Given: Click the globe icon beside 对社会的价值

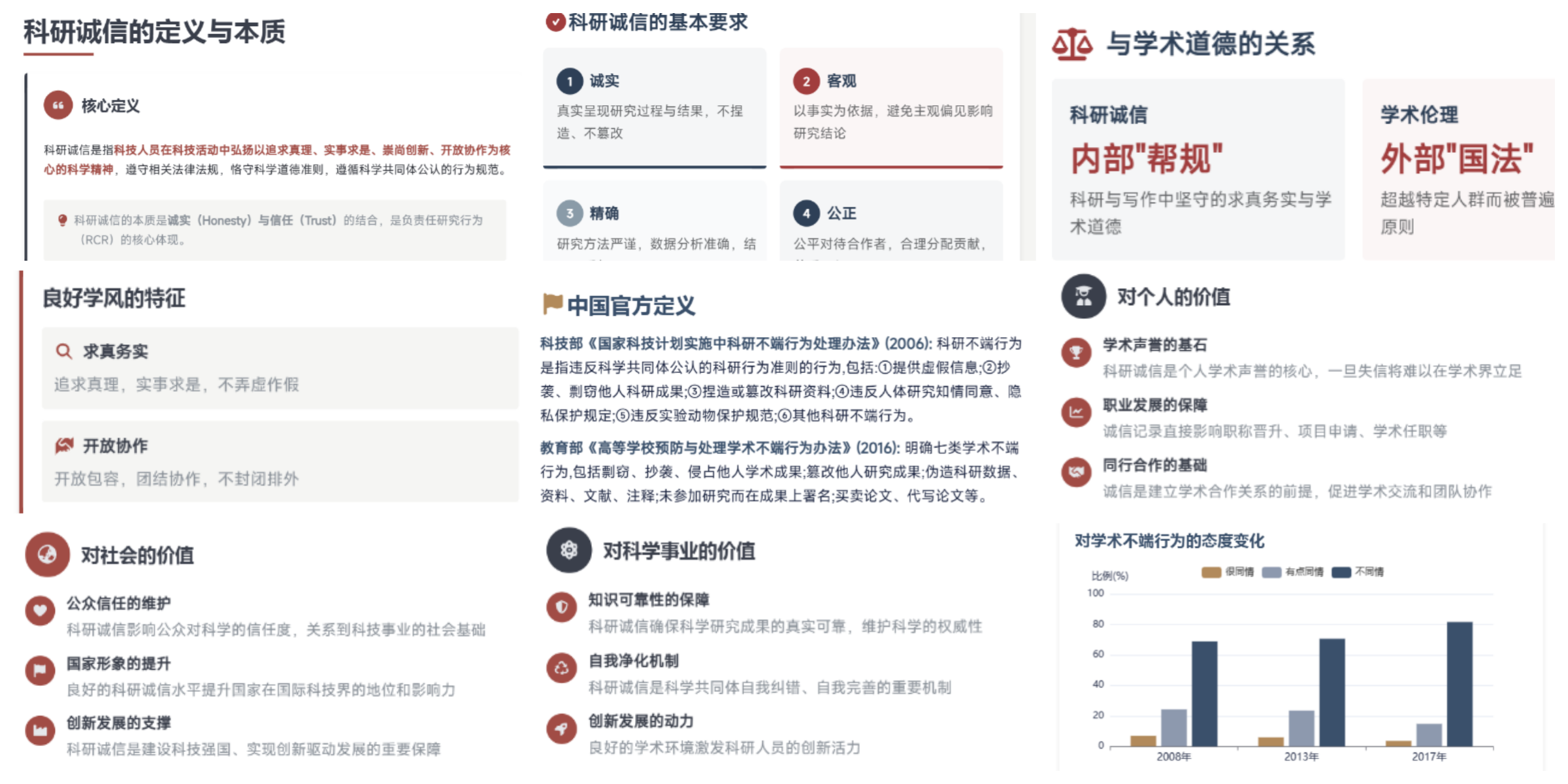Looking at the screenshot, I should click(47, 555).
